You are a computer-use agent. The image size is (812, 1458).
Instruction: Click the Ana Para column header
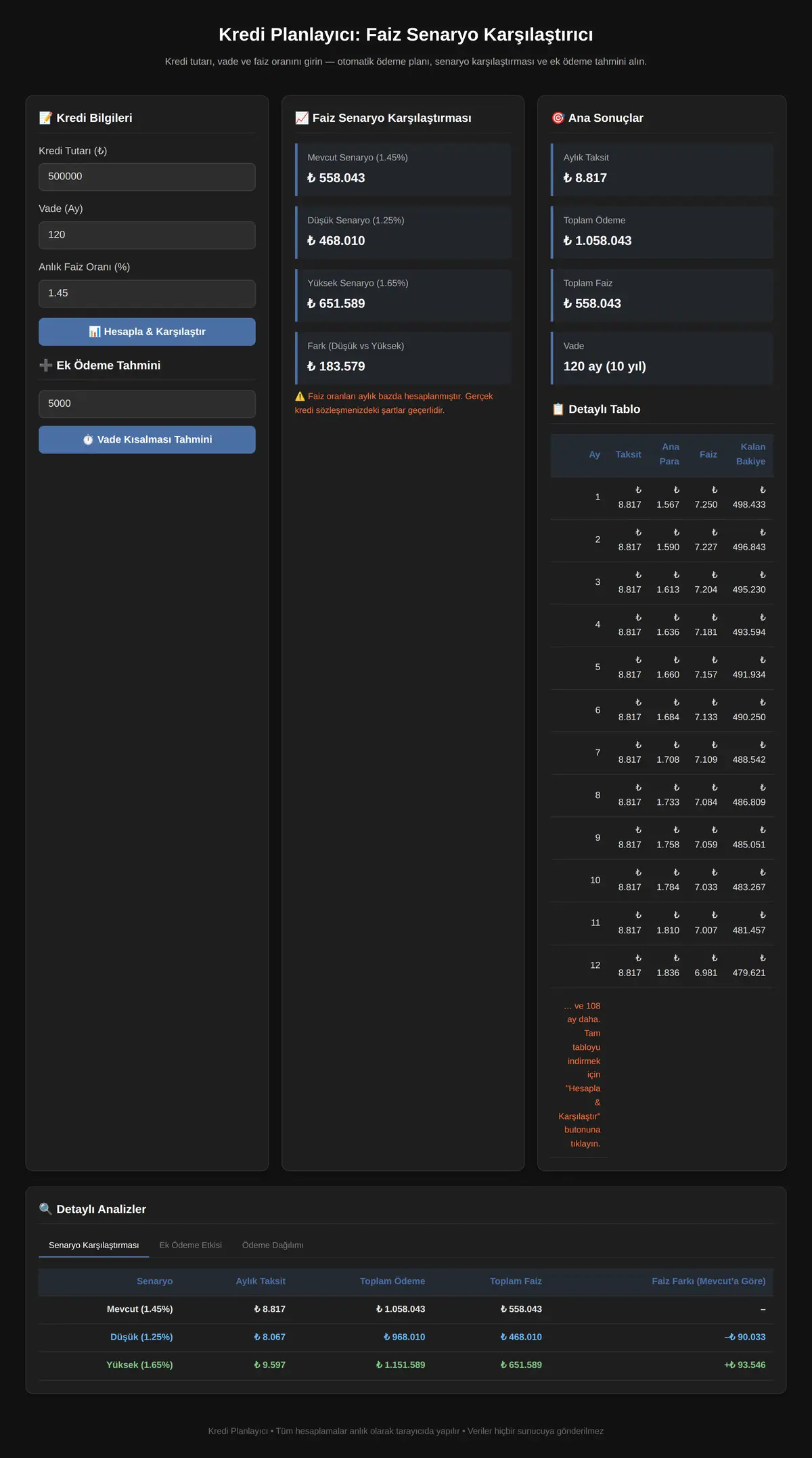pos(669,454)
